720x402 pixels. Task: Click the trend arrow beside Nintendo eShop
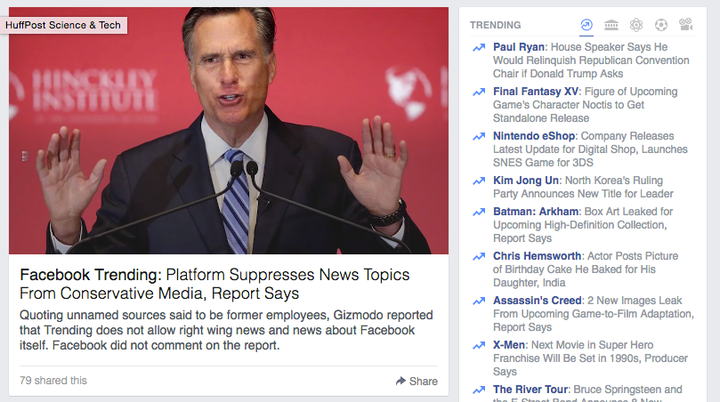[479, 136]
